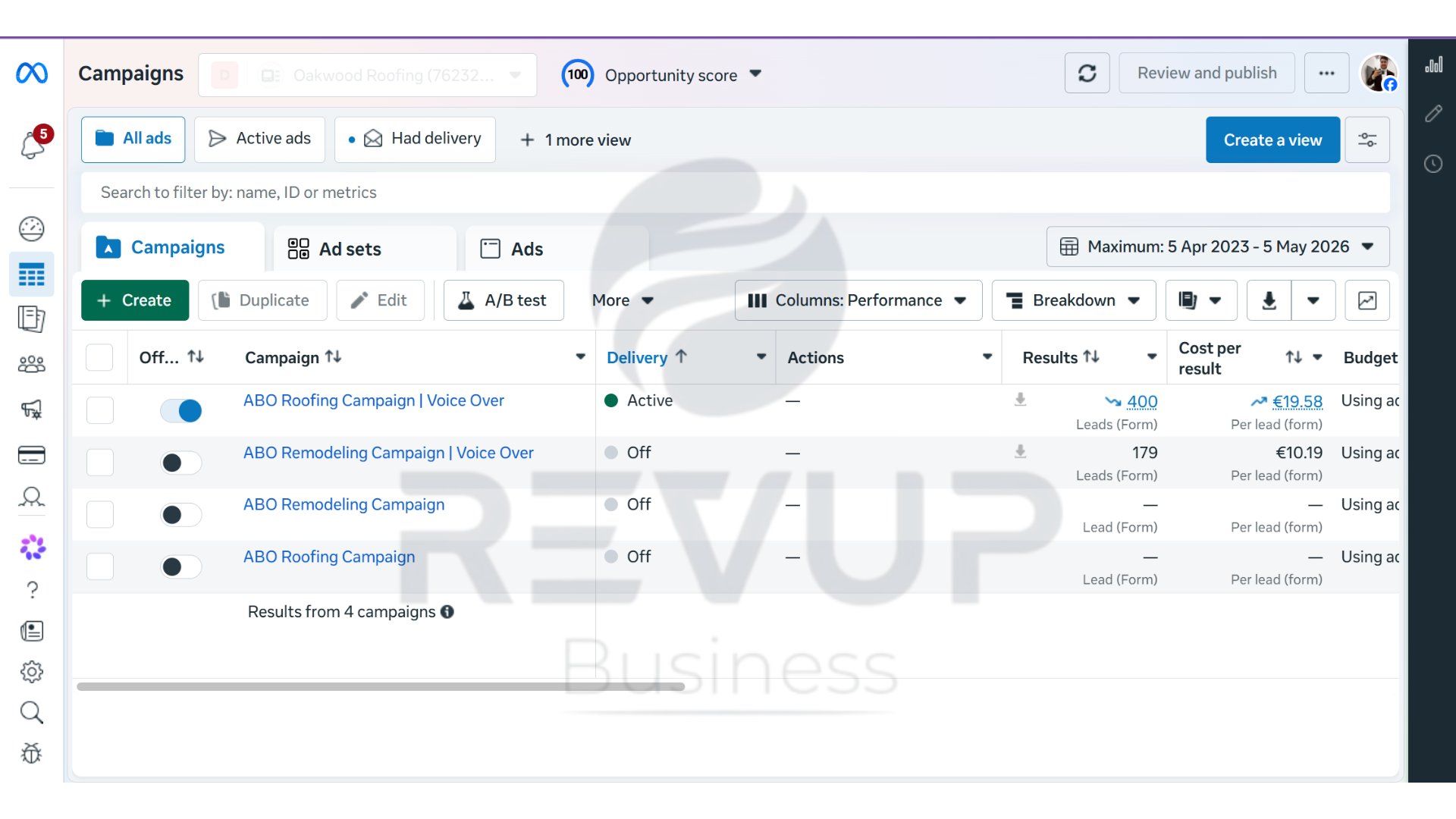Report a problem with the bug icon
The height and width of the screenshot is (819, 1456).
[x=32, y=753]
